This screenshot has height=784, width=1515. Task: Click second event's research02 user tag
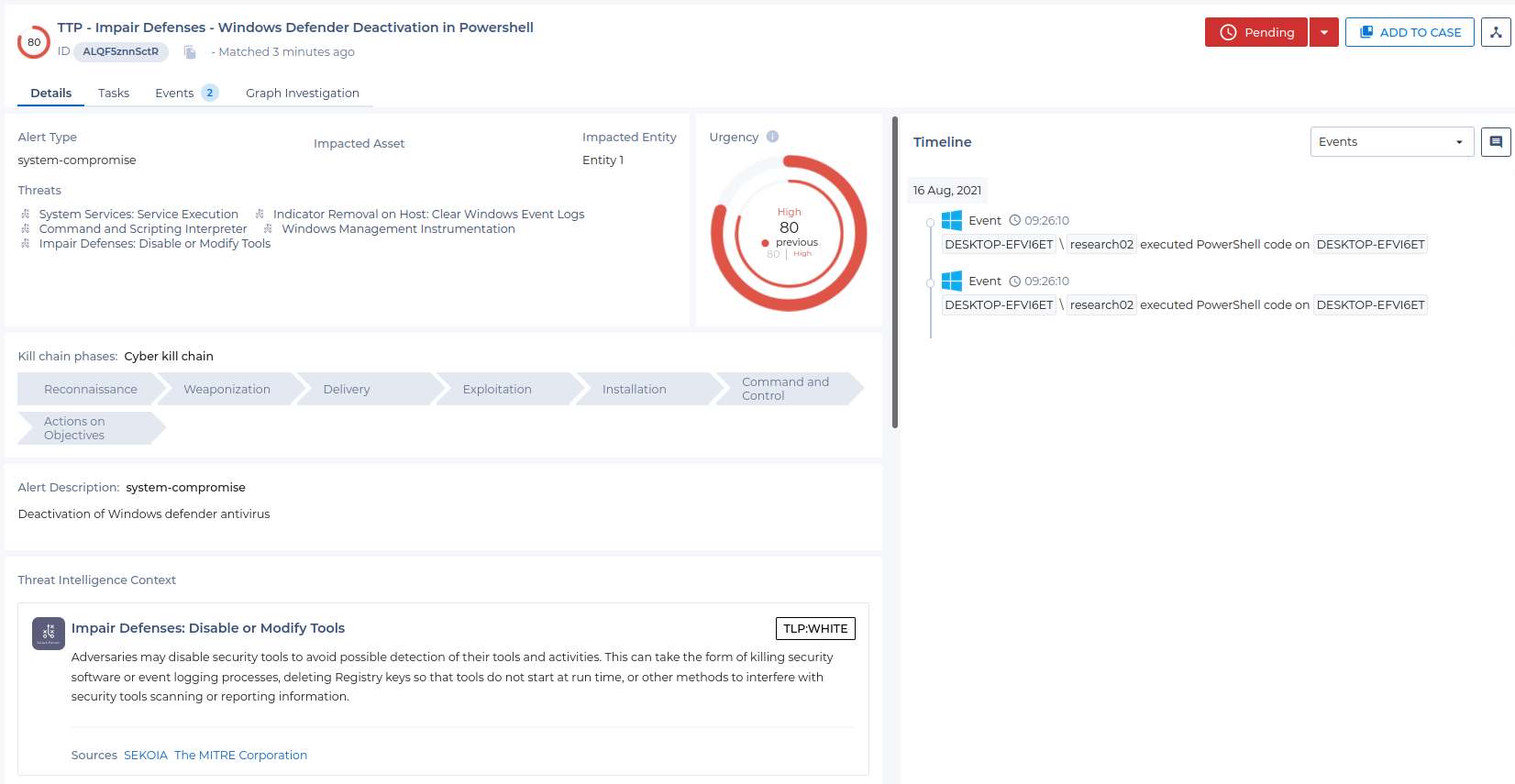point(1101,304)
